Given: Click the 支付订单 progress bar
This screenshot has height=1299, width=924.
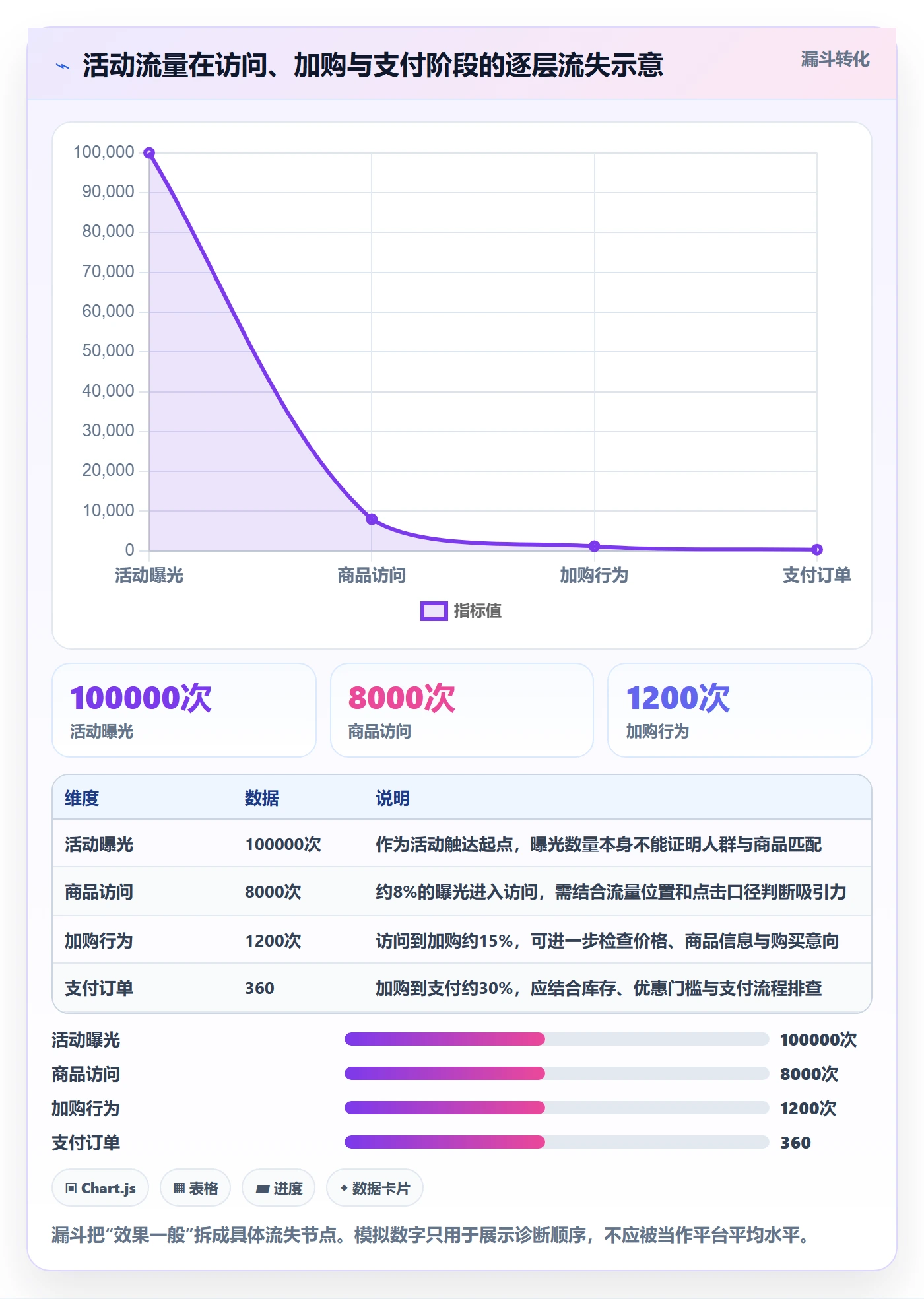Looking at the screenshot, I should pos(556,1142).
